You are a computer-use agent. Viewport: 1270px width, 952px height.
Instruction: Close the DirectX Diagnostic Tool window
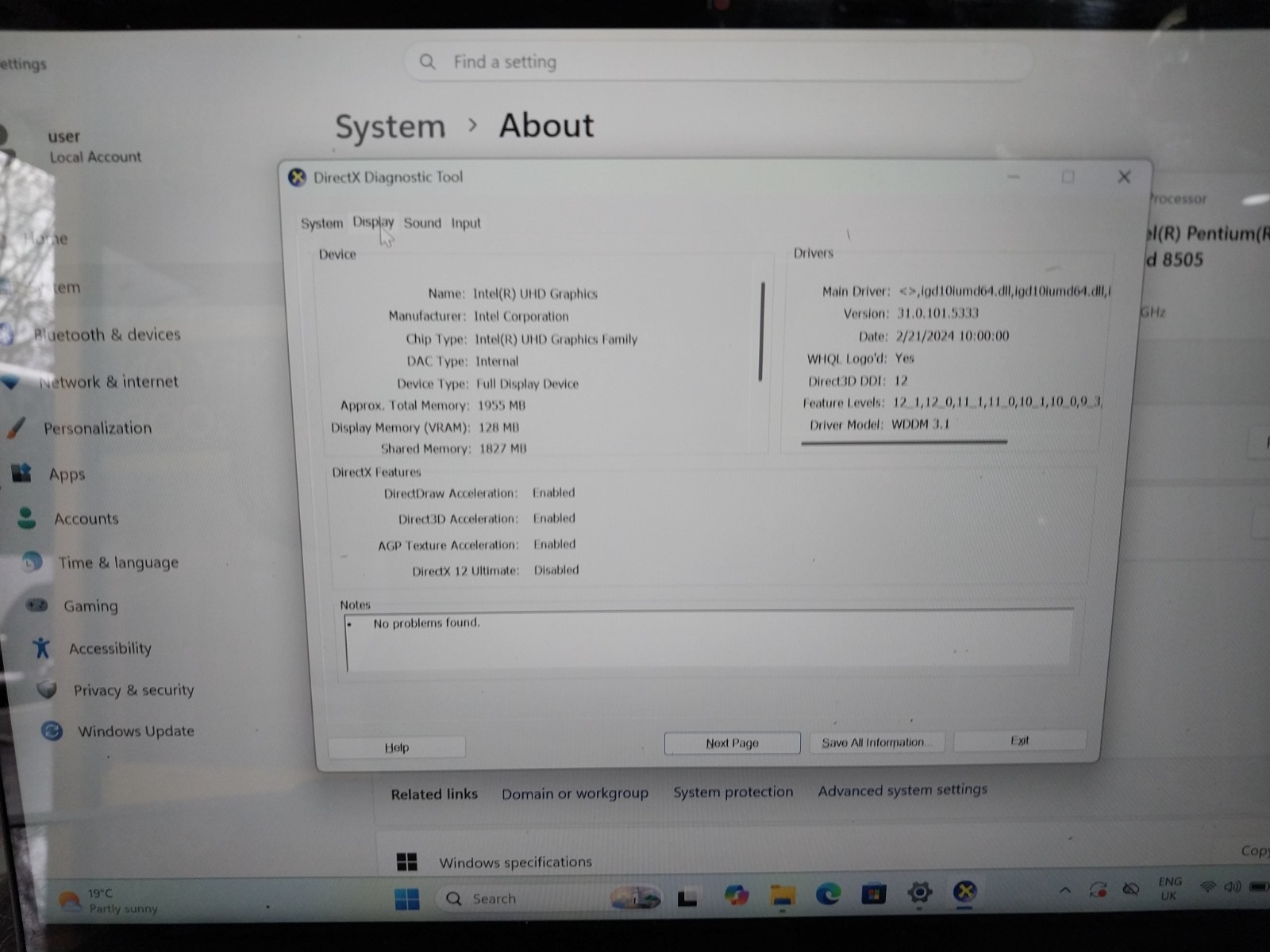[1124, 177]
